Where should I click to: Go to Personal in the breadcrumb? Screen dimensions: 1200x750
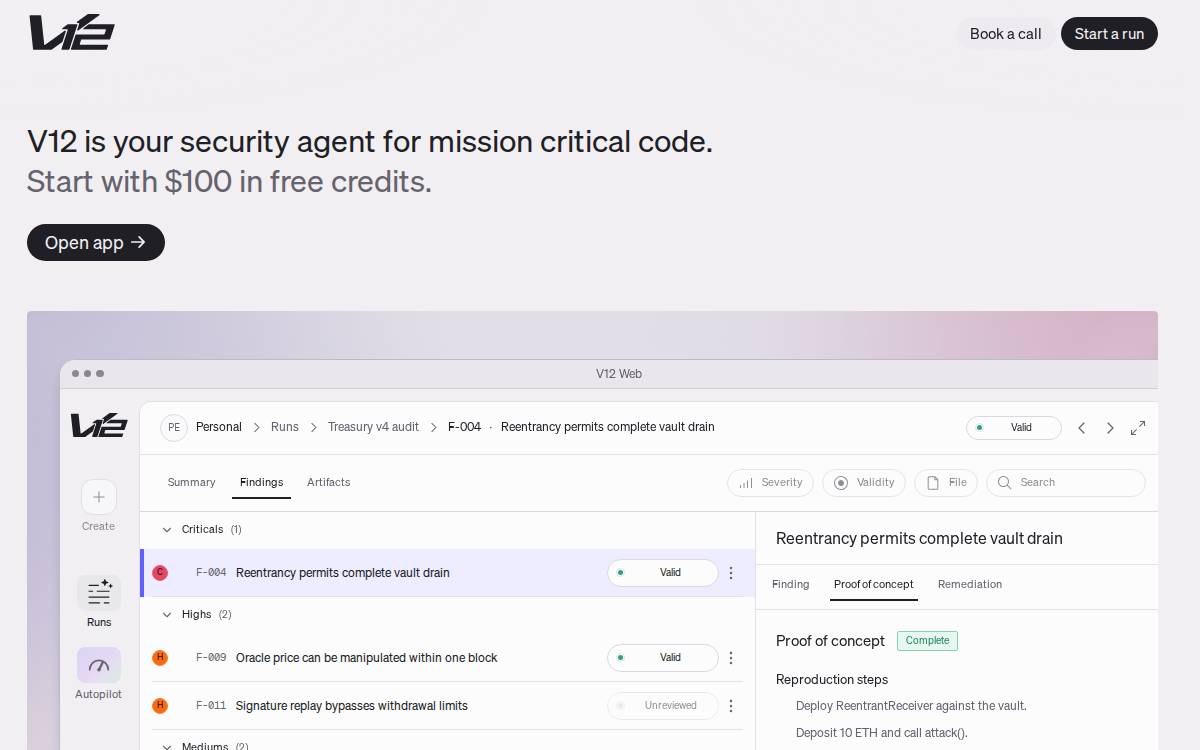pyautogui.click(x=219, y=427)
